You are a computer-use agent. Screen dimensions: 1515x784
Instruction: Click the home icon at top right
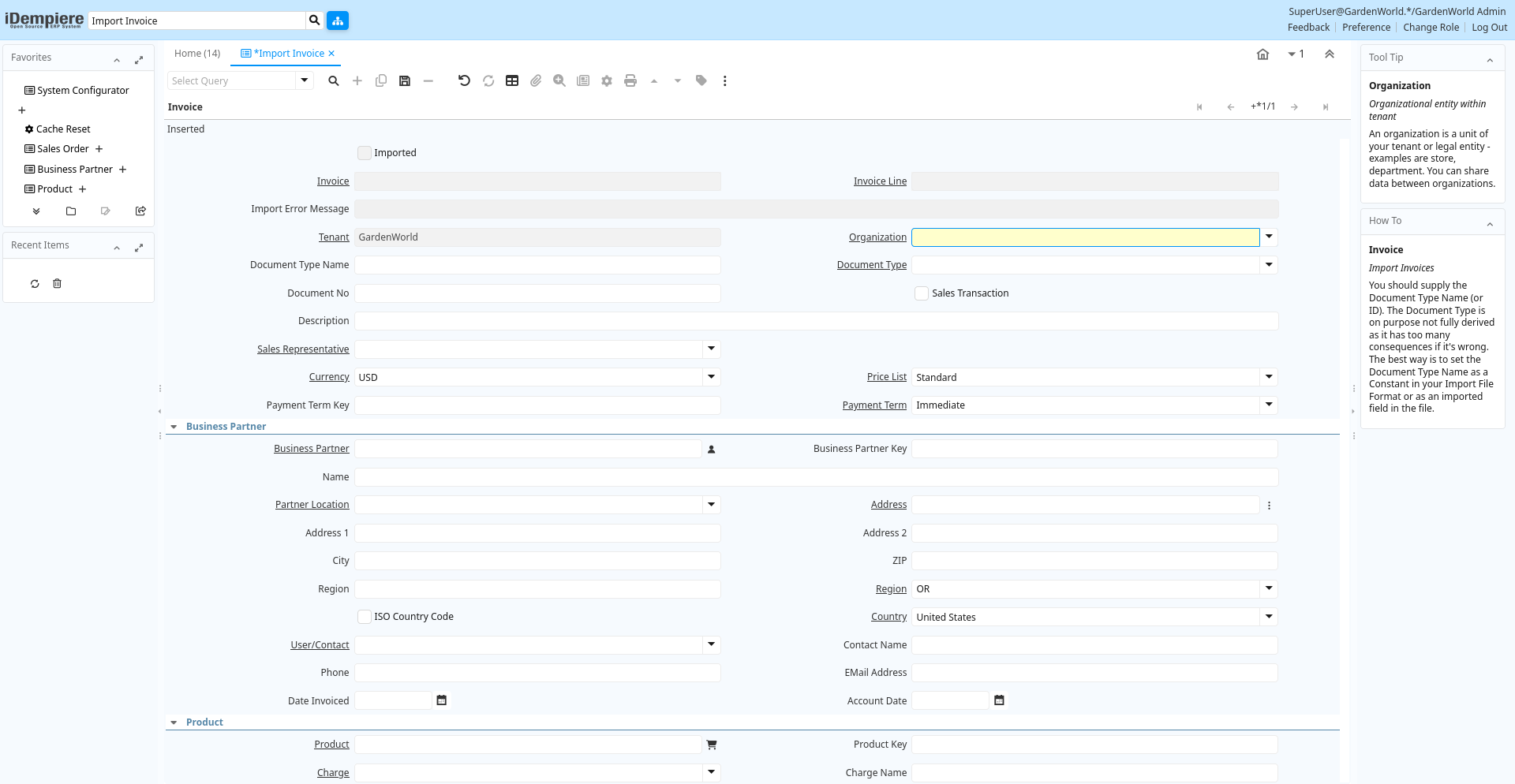(1262, 54)
